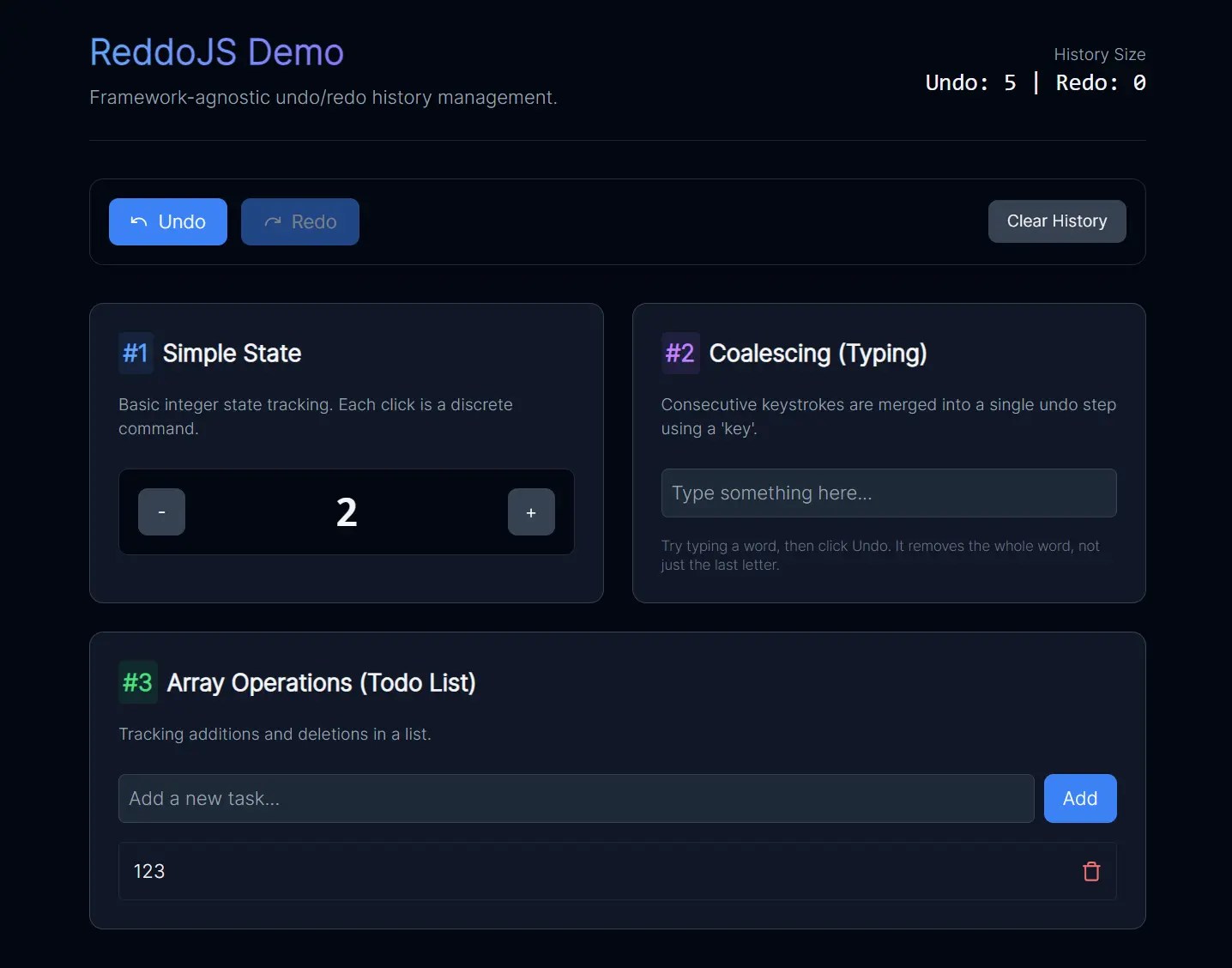1232x968 pixels.
Task: Click the minus stepper in Simple State
Action: [x=161, y=512]
